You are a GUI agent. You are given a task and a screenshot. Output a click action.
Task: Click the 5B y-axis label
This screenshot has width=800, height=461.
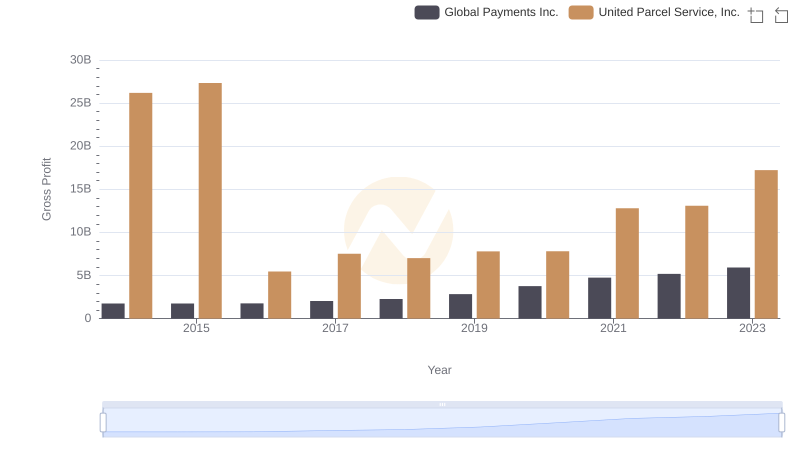84,275
